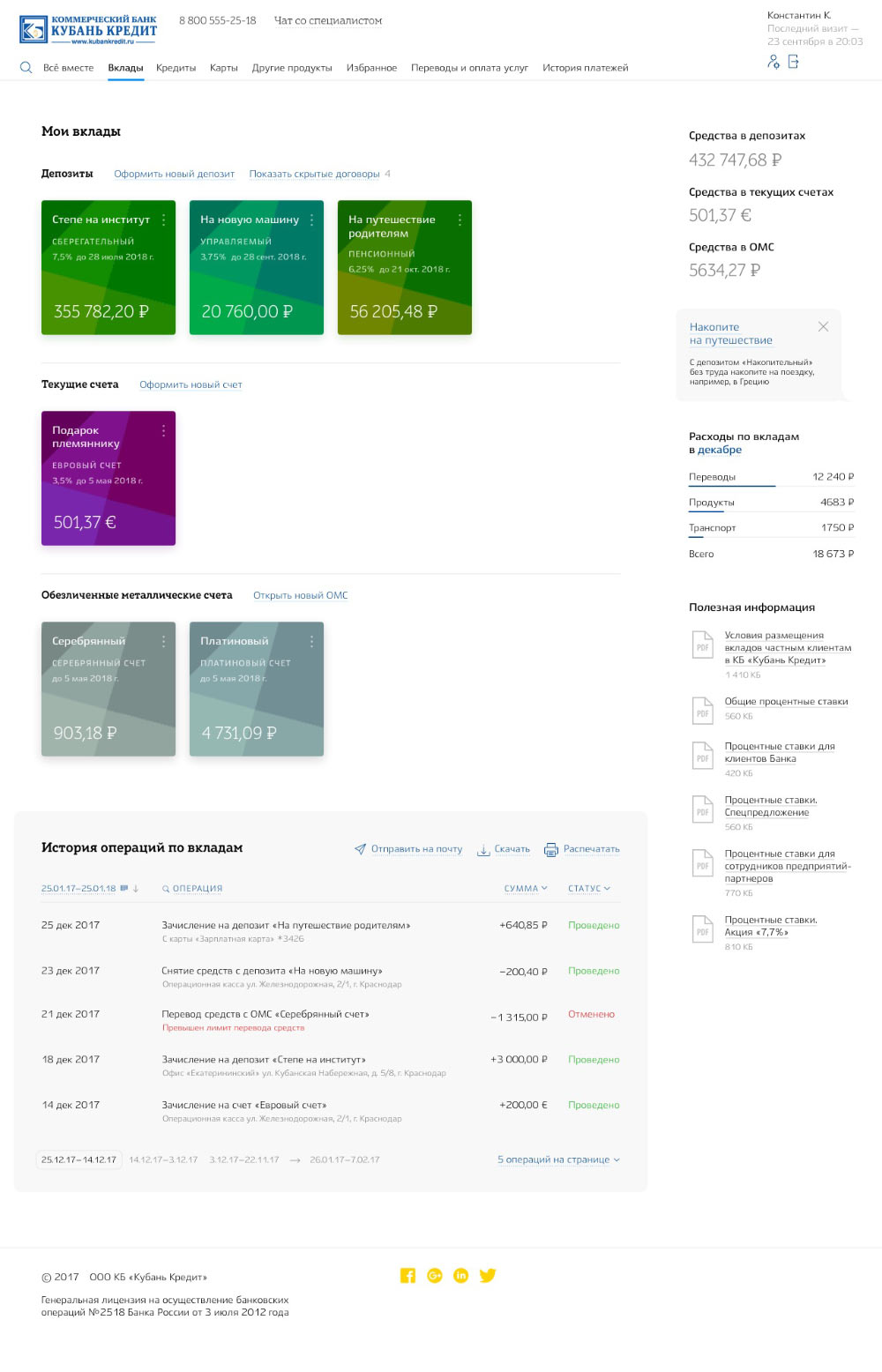The width and height of the screenshot is (882, 1372).
Task: Open profile settings icon under user name
Action: point(774,62)
